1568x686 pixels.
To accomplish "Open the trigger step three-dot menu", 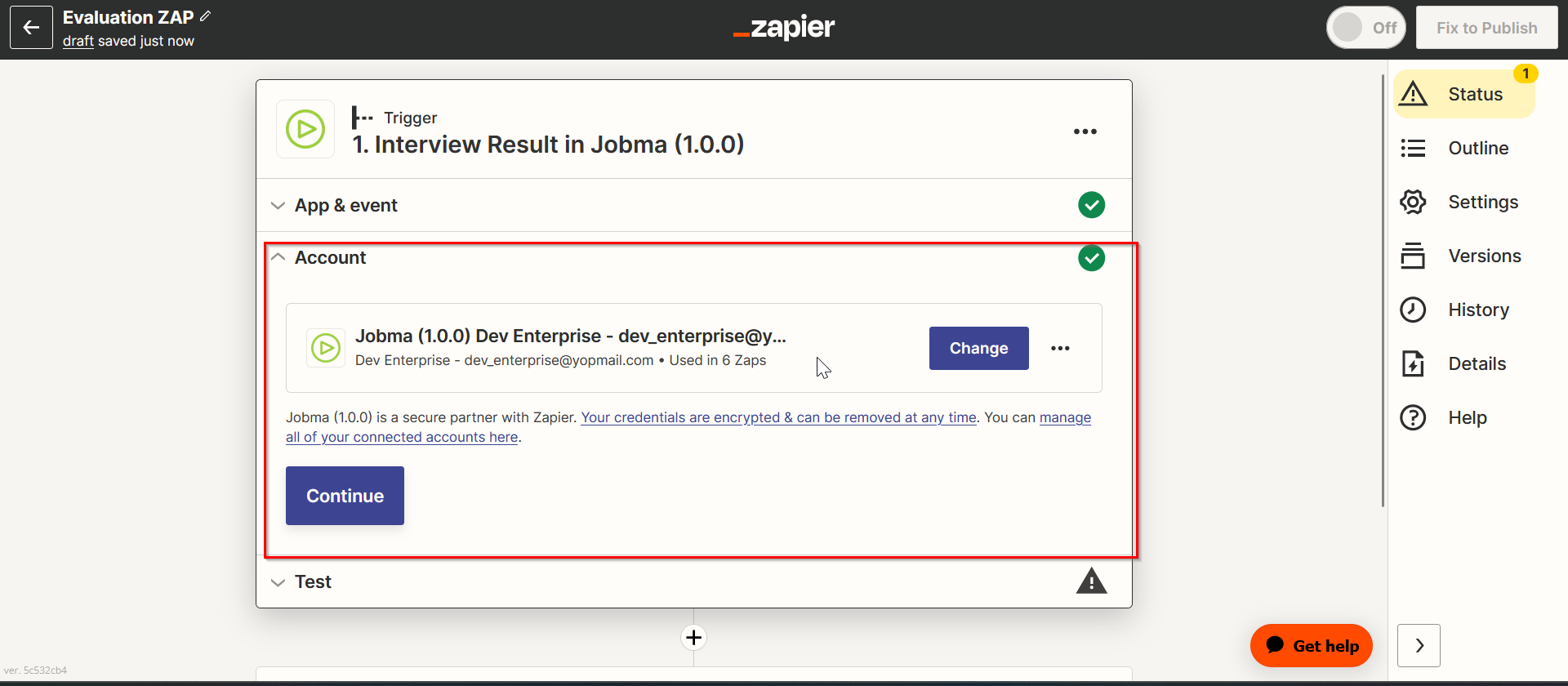I will pyautogui.click(x=1085, y=131).
